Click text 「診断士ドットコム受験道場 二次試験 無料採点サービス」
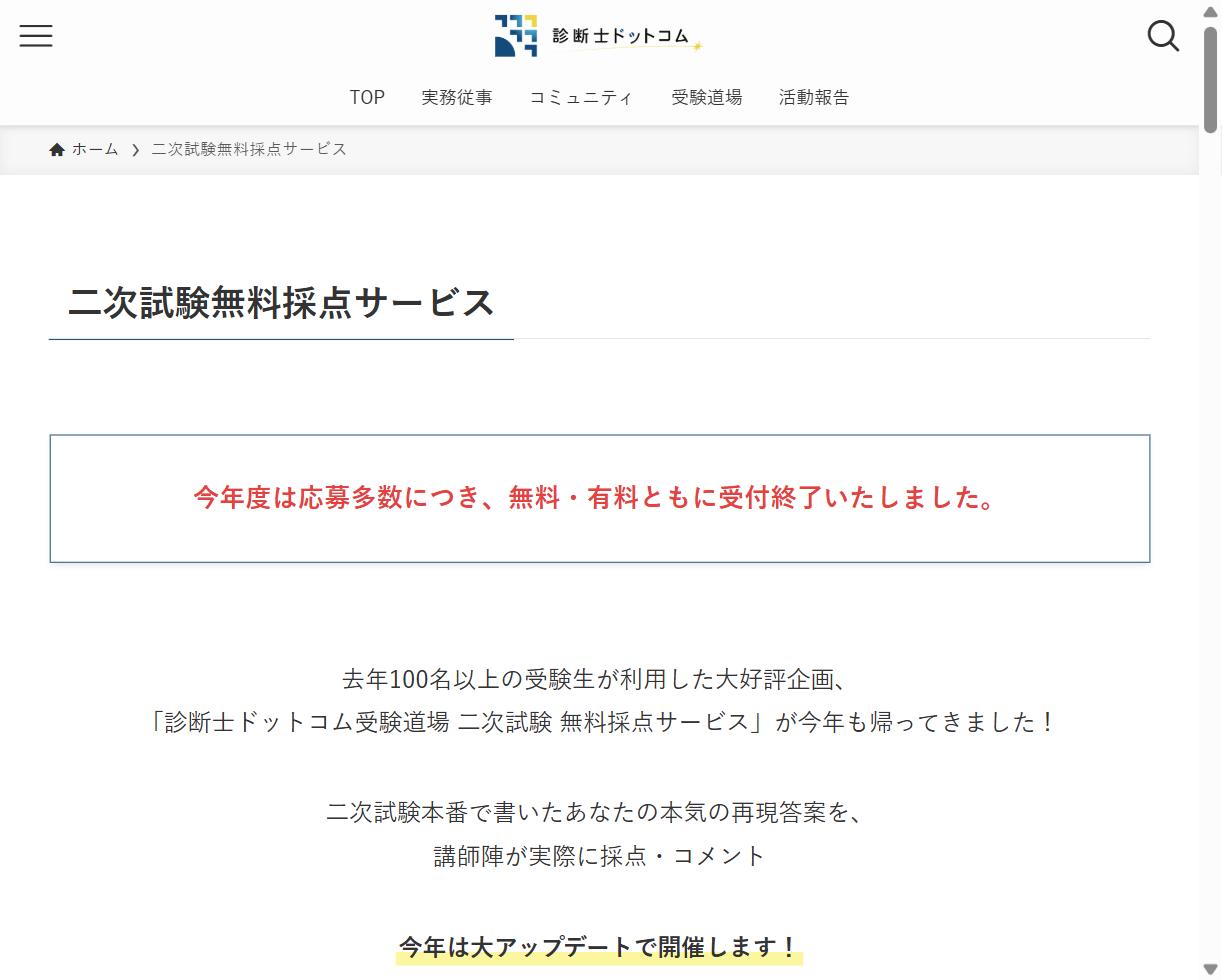This screenshot has width=1222, height=980. pos(457,722)
